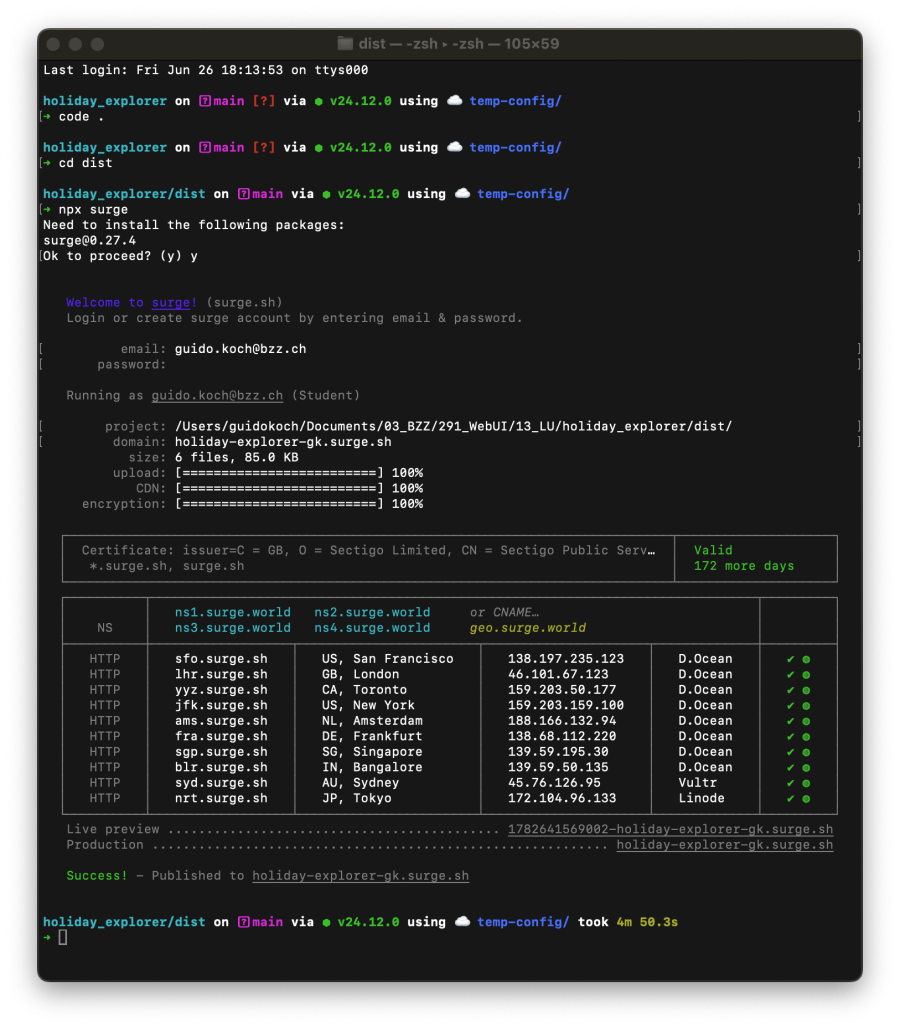Viewport: 900px width, 1028px height.
Task: Click the 'Last login' line
Action: tap(206, 70)
